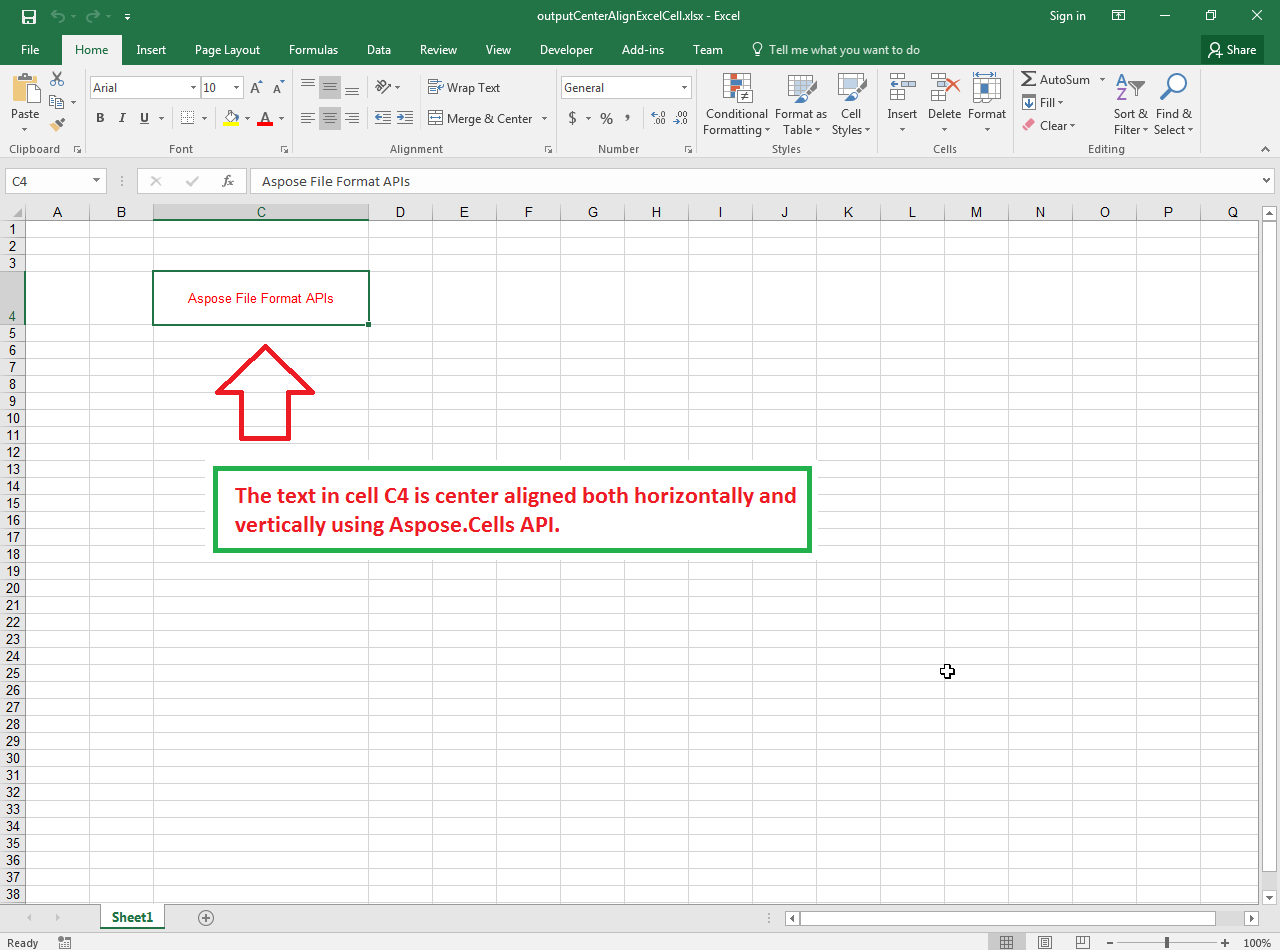The width and height of the screenshot is (1280, 950).
Task: Click the Delete cells icon
Action: click(944, 88)
